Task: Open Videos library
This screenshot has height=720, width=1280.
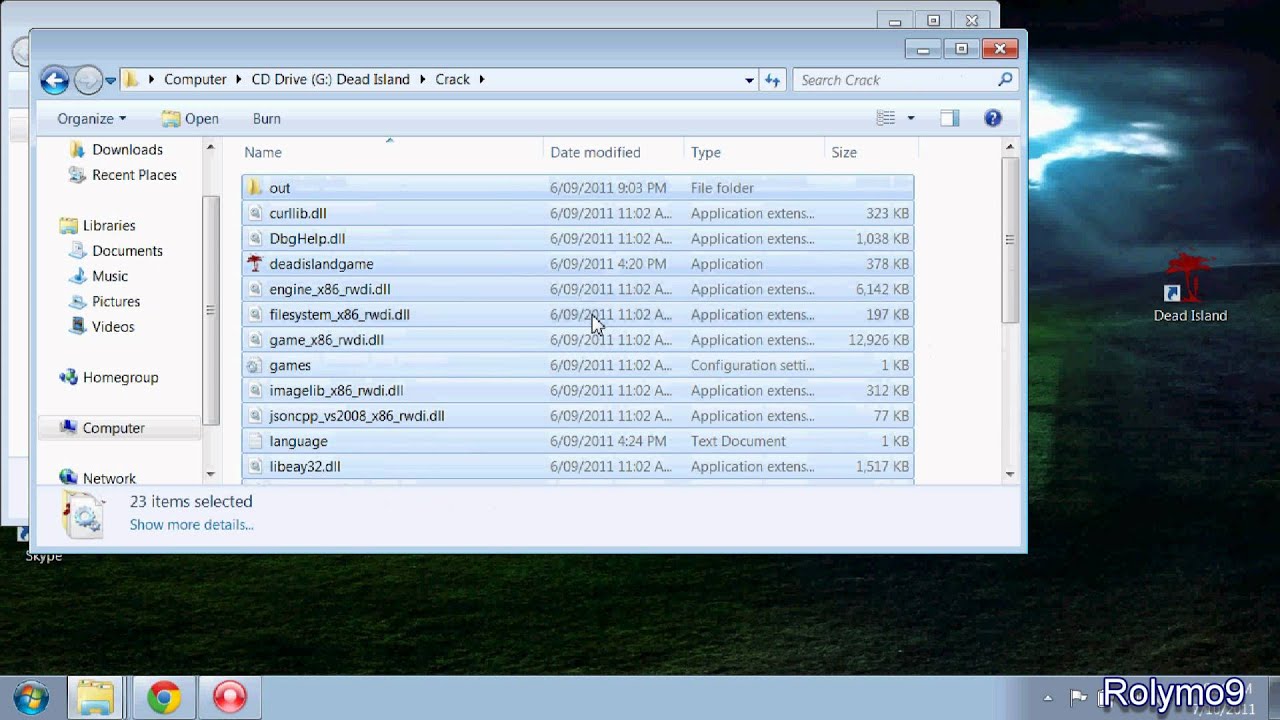Action: click(x=113, y=327)
